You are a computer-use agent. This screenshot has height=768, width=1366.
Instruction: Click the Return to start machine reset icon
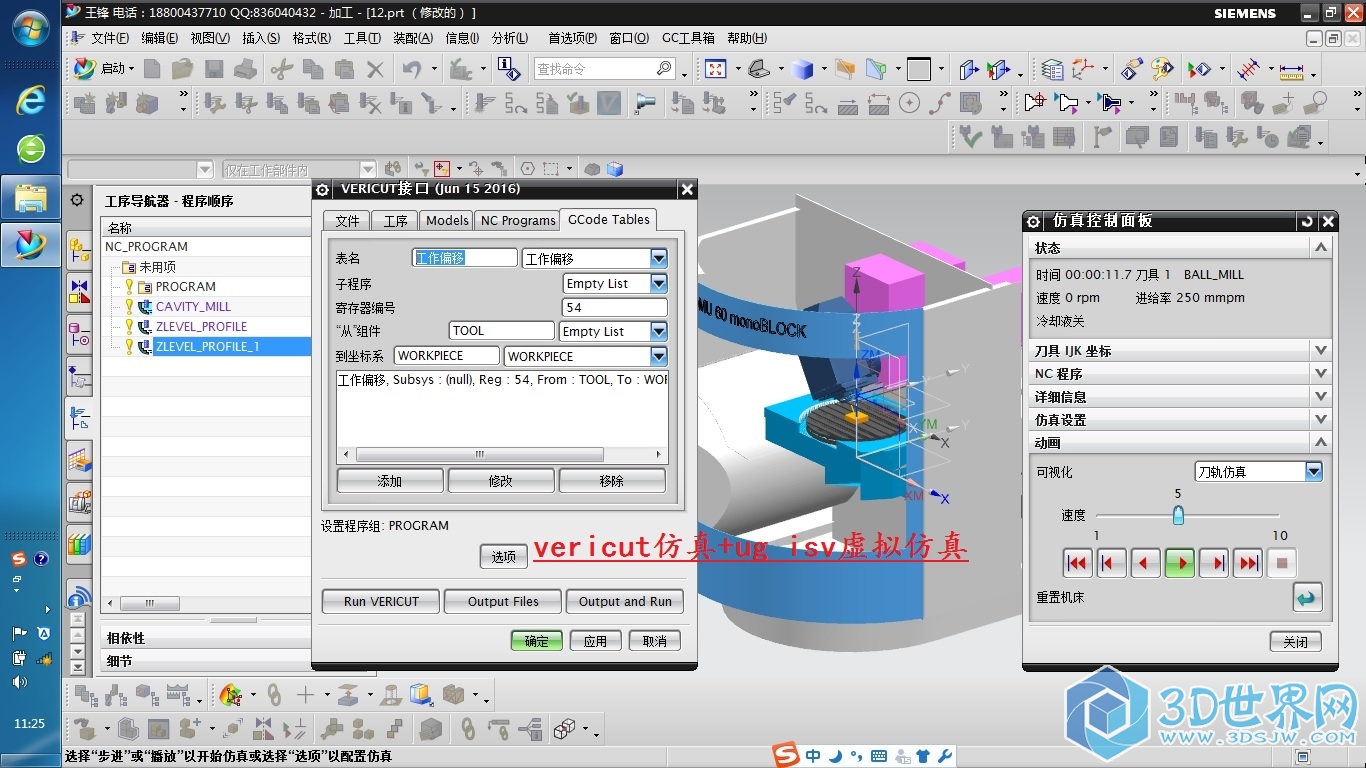(1307, 598)
